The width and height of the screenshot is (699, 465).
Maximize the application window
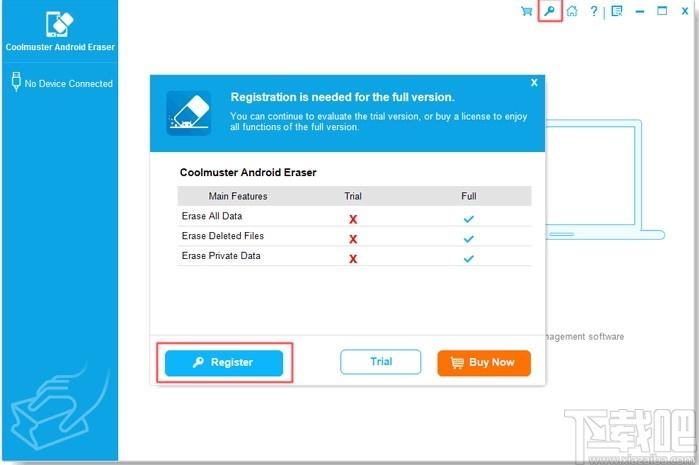coord(662,11)
